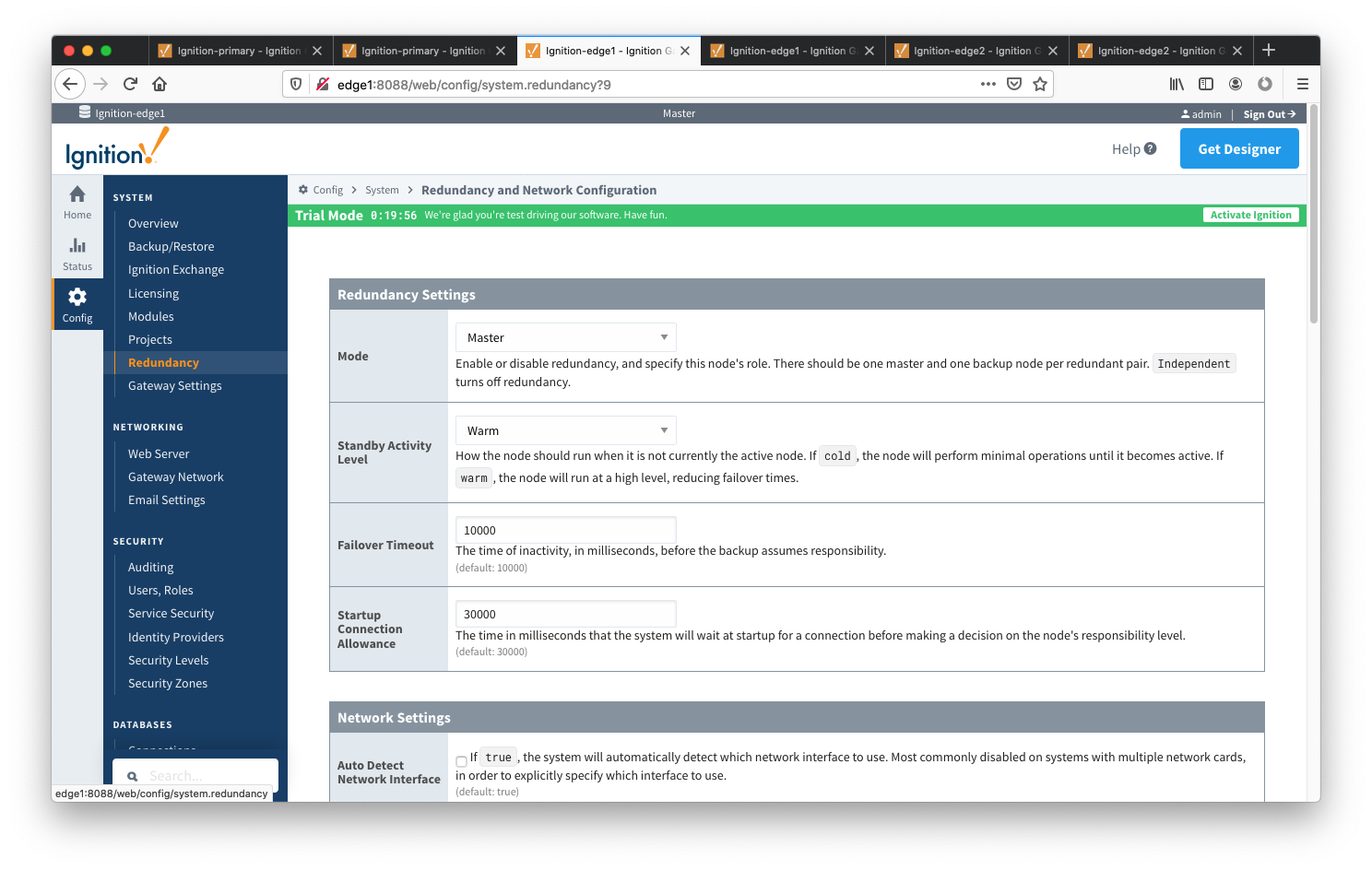Open Modules in the sidebar

(x=150, y=316)
